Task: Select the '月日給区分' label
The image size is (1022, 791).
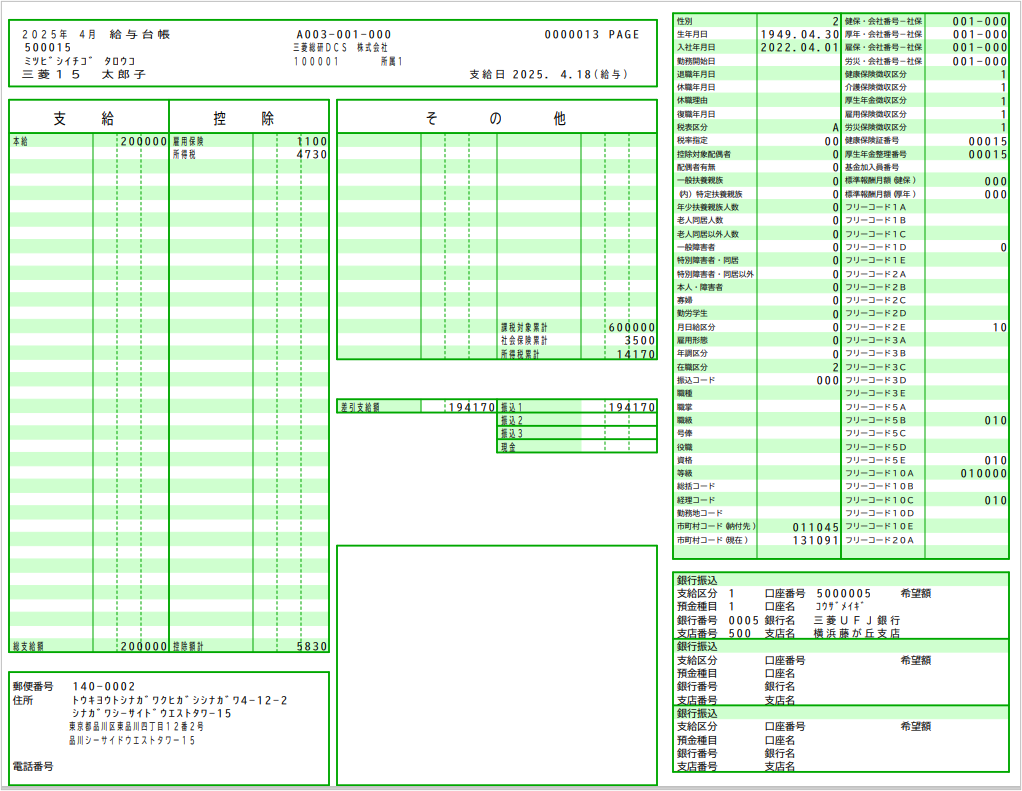Action: tap(696, 327)
